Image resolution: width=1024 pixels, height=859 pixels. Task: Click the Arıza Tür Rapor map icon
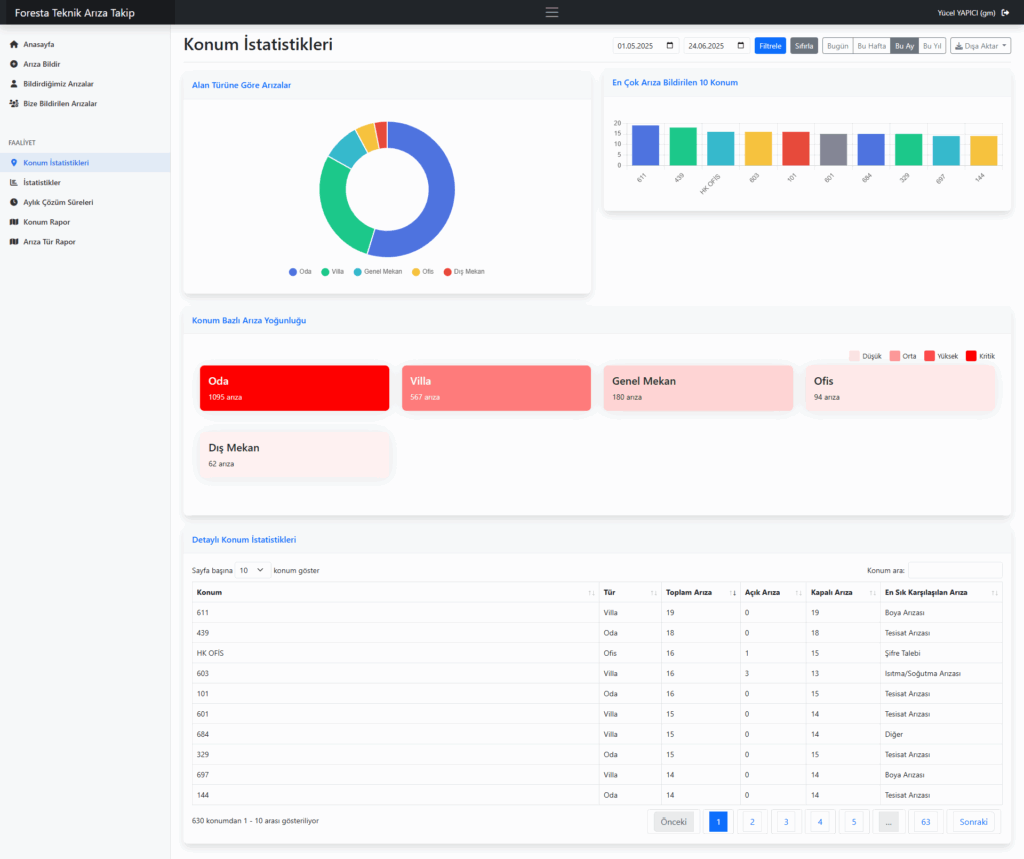tap(14, 242)
